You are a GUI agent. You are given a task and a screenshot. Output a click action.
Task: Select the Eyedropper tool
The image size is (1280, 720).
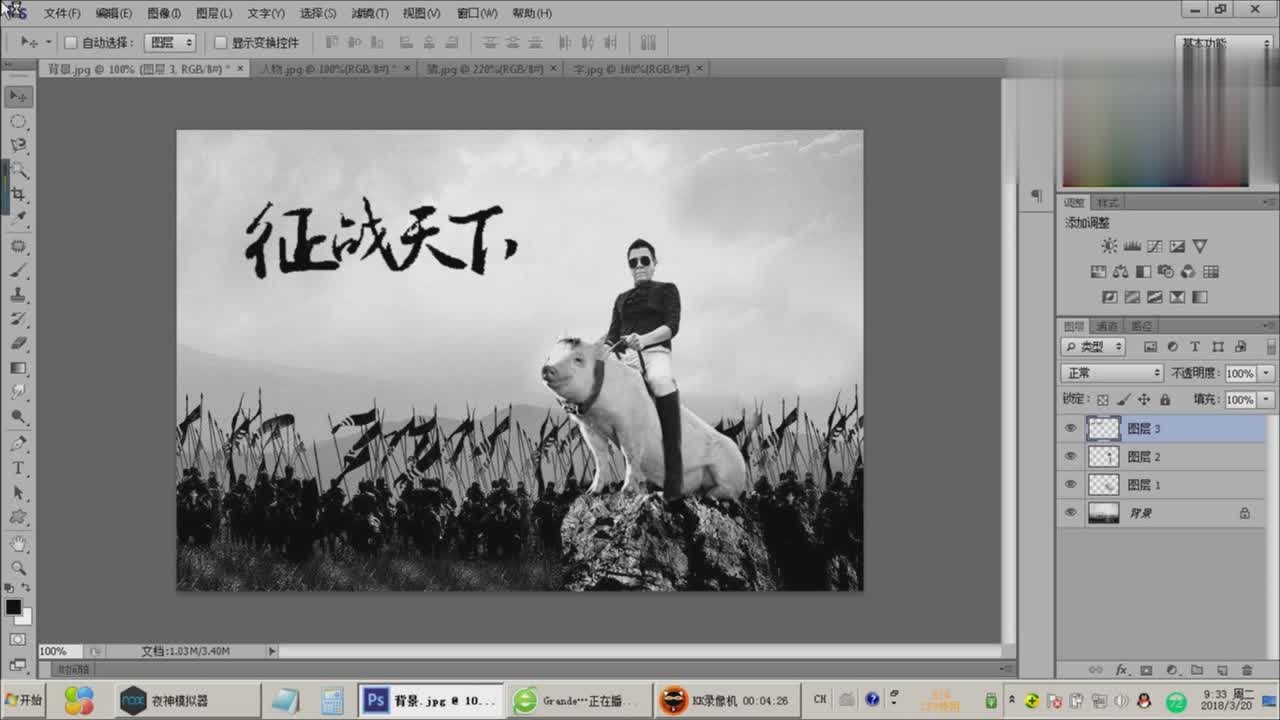[x=18, y=220]
